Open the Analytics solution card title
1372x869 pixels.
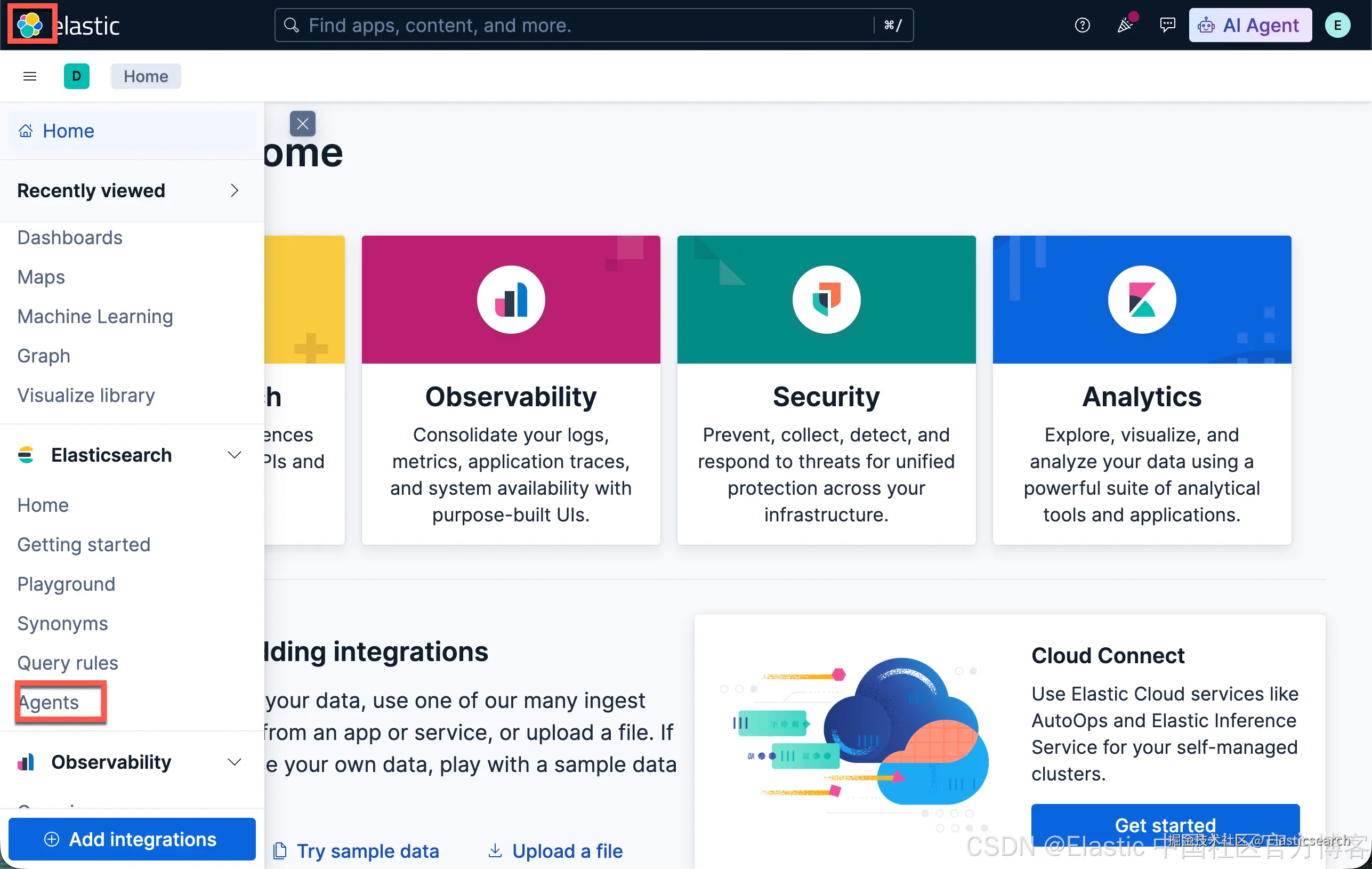point(1142,397)
